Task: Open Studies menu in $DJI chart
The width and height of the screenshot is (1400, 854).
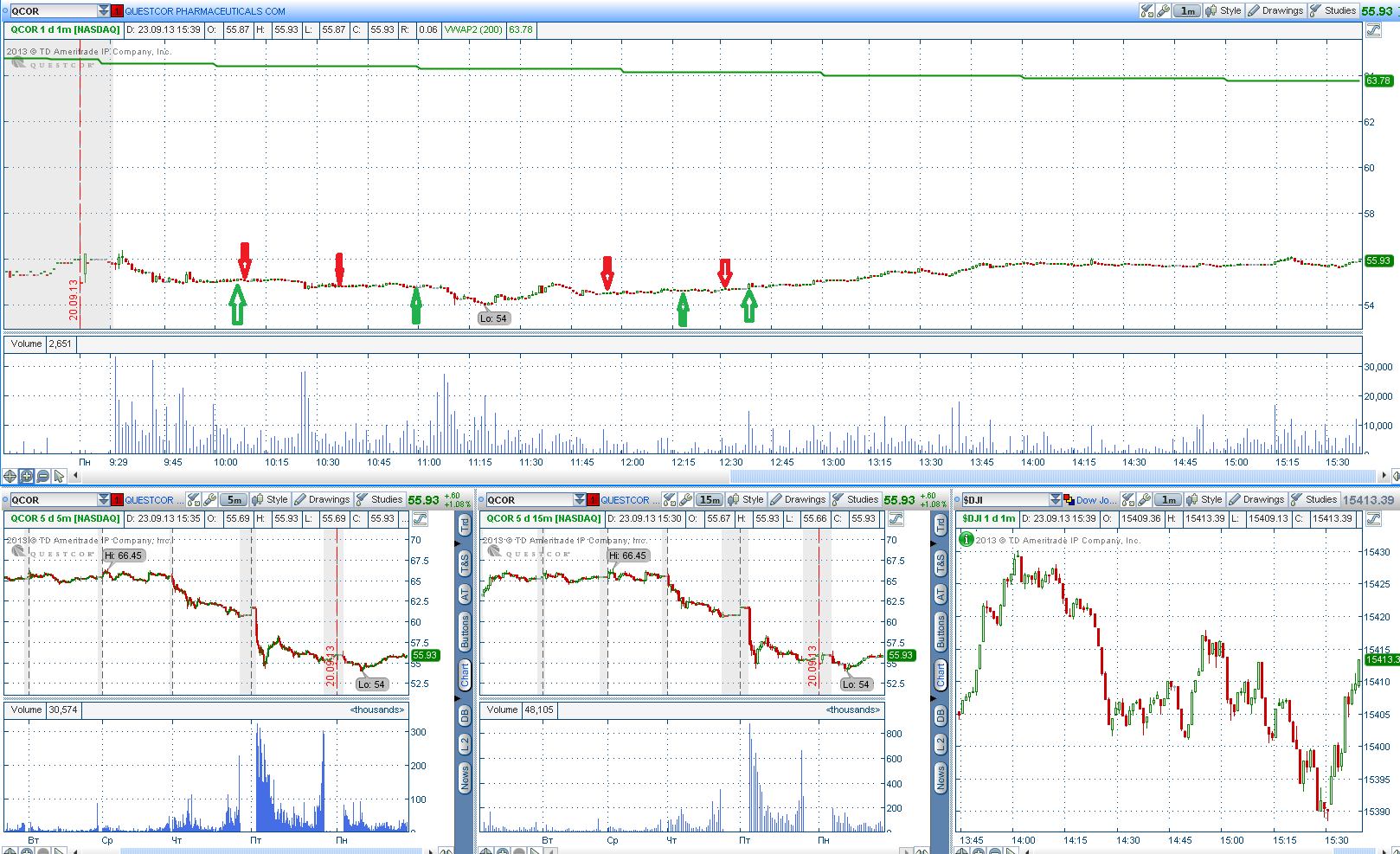Action: (1314, 500)
